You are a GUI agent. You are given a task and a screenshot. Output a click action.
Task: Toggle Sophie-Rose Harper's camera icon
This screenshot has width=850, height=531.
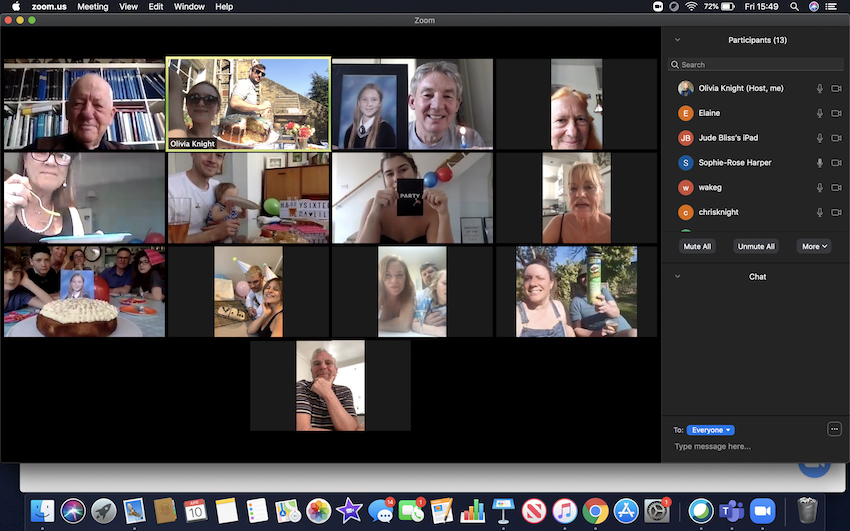(x=836, y=163)
